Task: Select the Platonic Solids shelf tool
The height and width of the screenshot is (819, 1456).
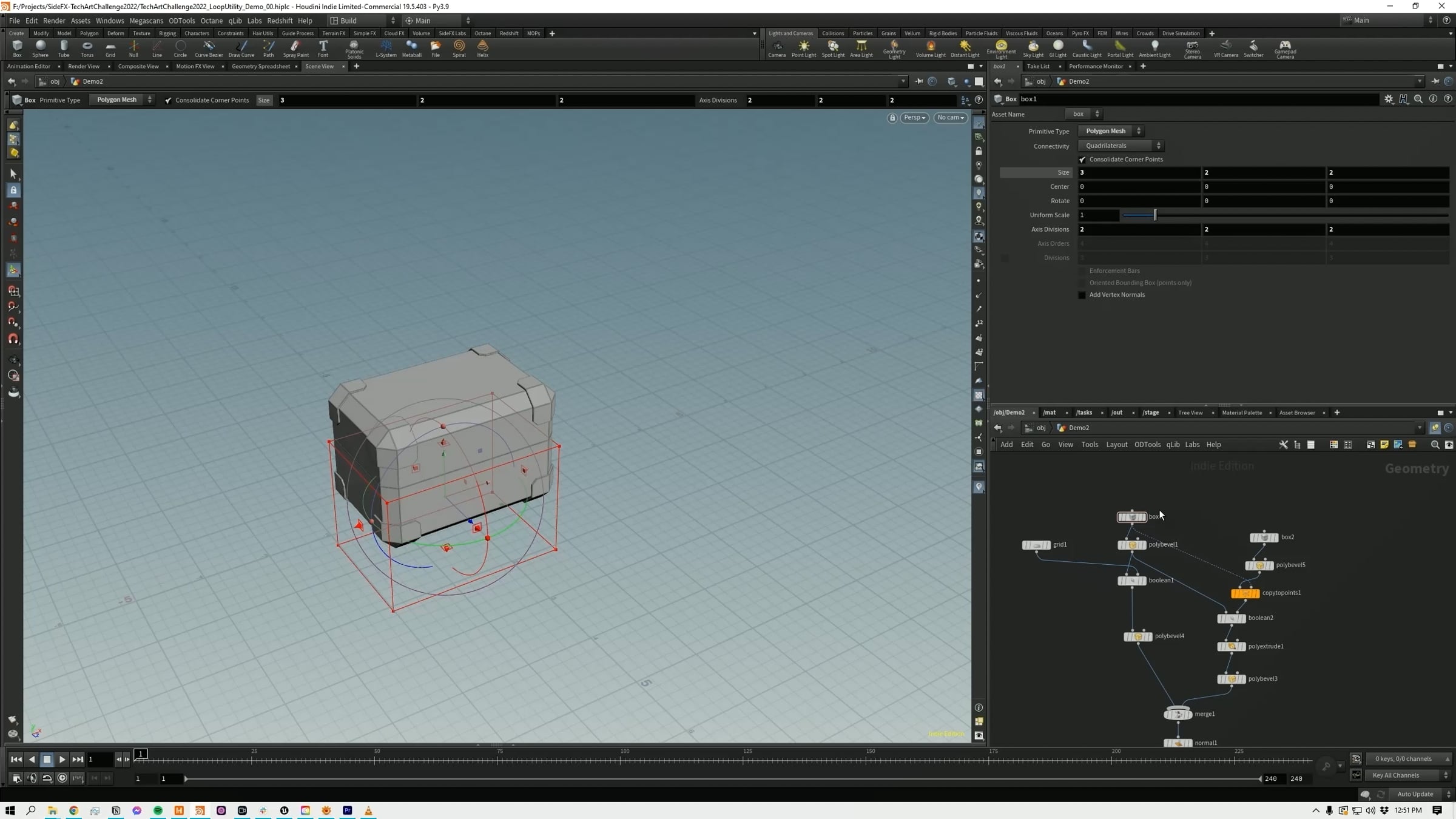Action: click(354, 49)
